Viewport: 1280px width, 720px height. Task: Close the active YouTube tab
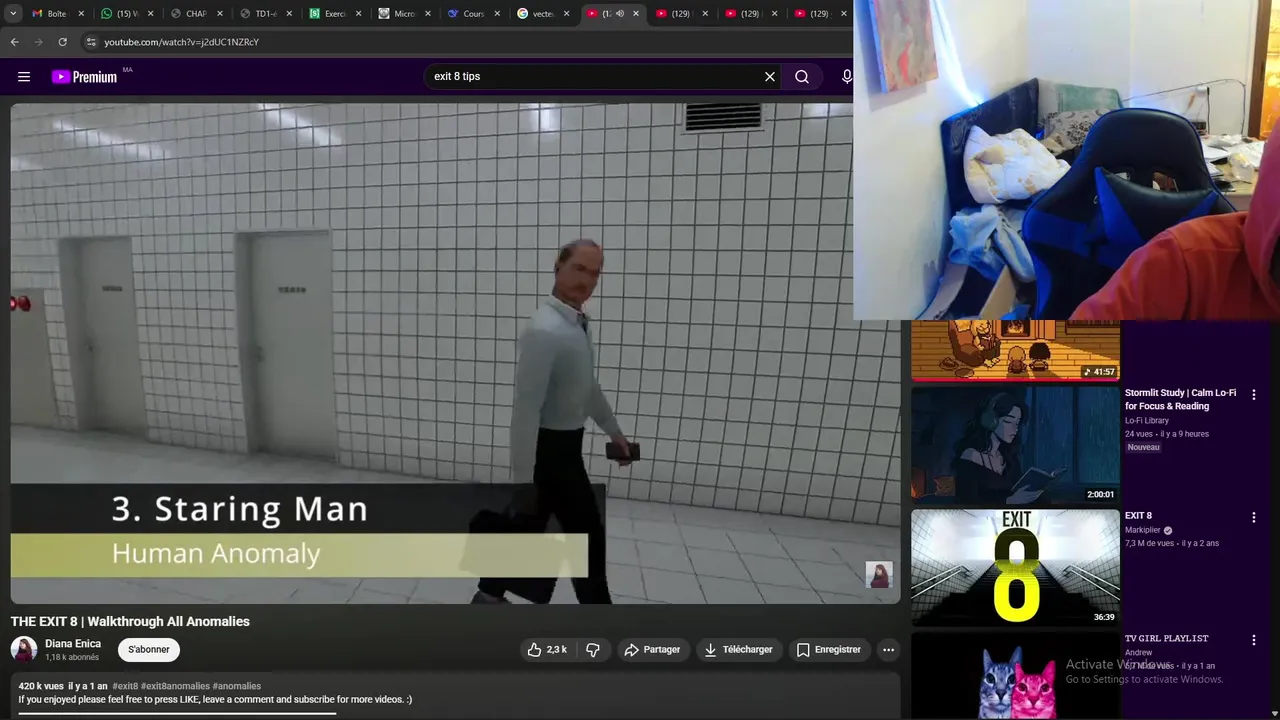pos(636,14)
